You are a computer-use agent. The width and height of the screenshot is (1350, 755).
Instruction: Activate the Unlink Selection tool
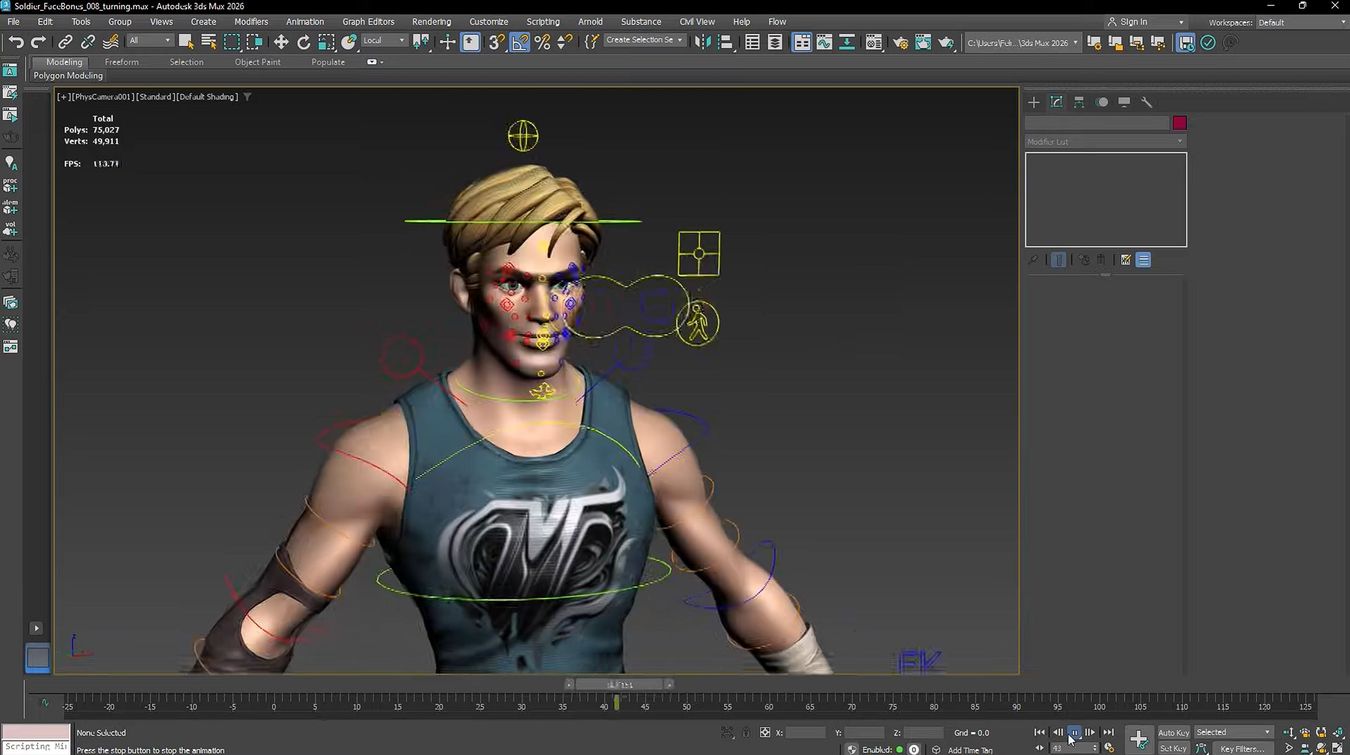coord(88,42)
